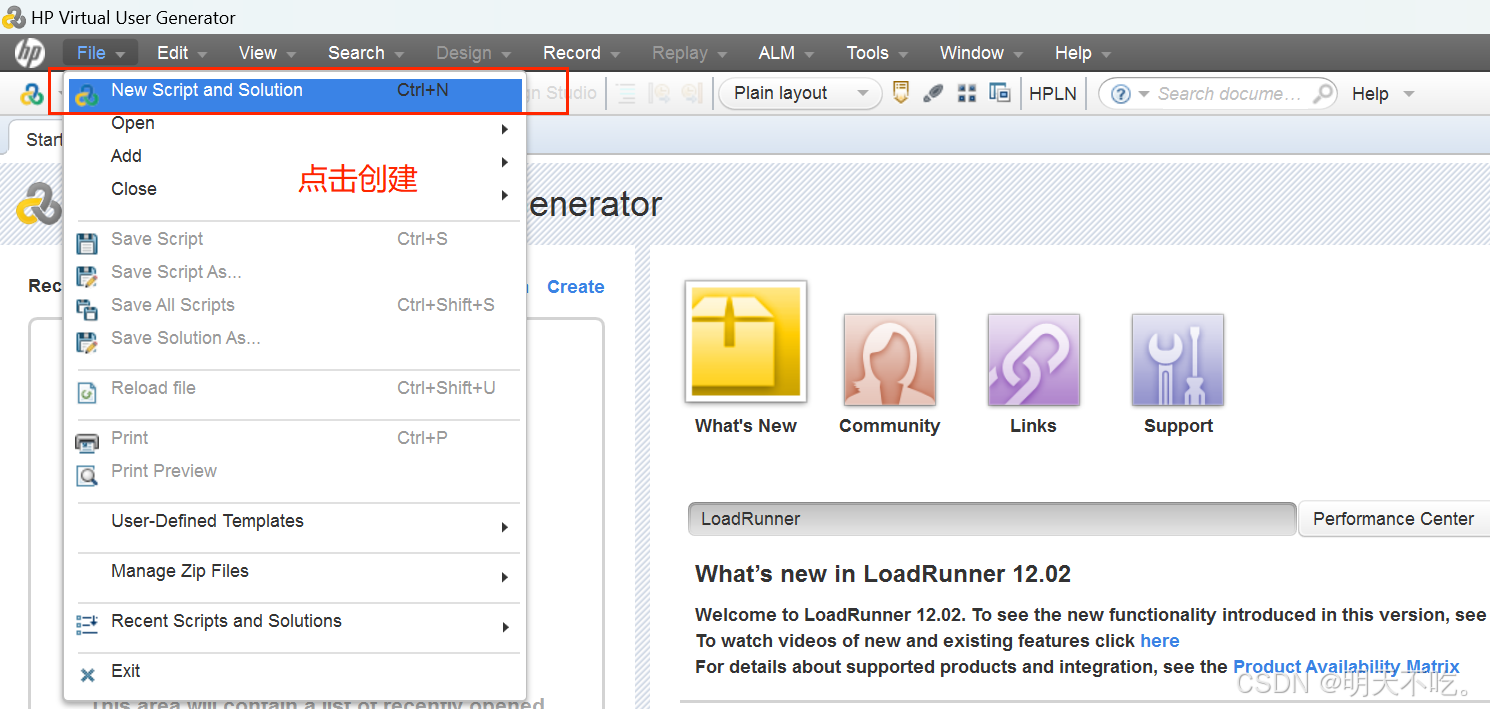The height and width of the screenshot is (709, 1490).
Task: Open the Product Availability Matrix link
Action: [x=1346, y=667]
